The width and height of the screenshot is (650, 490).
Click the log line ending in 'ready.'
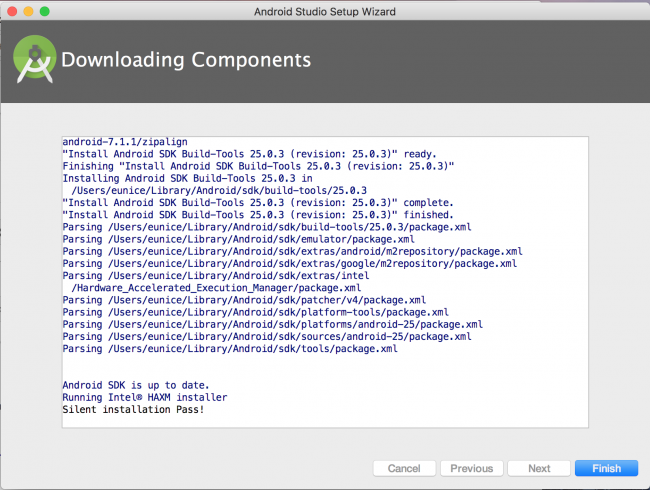[x=250, y=154]
